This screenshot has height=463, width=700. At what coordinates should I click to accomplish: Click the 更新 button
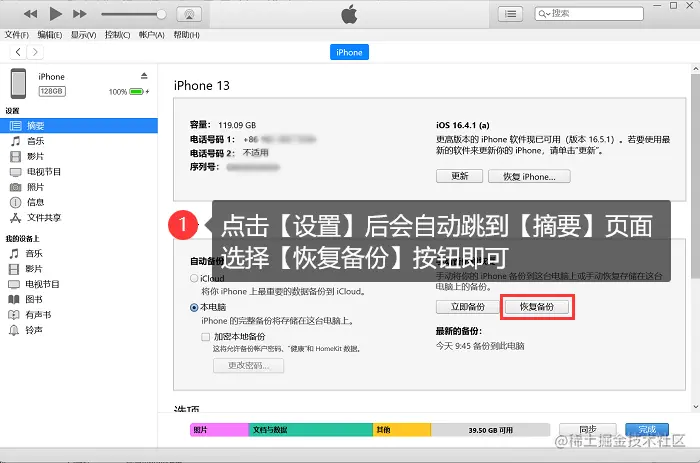pyautogui.click(x=459, y=176)
